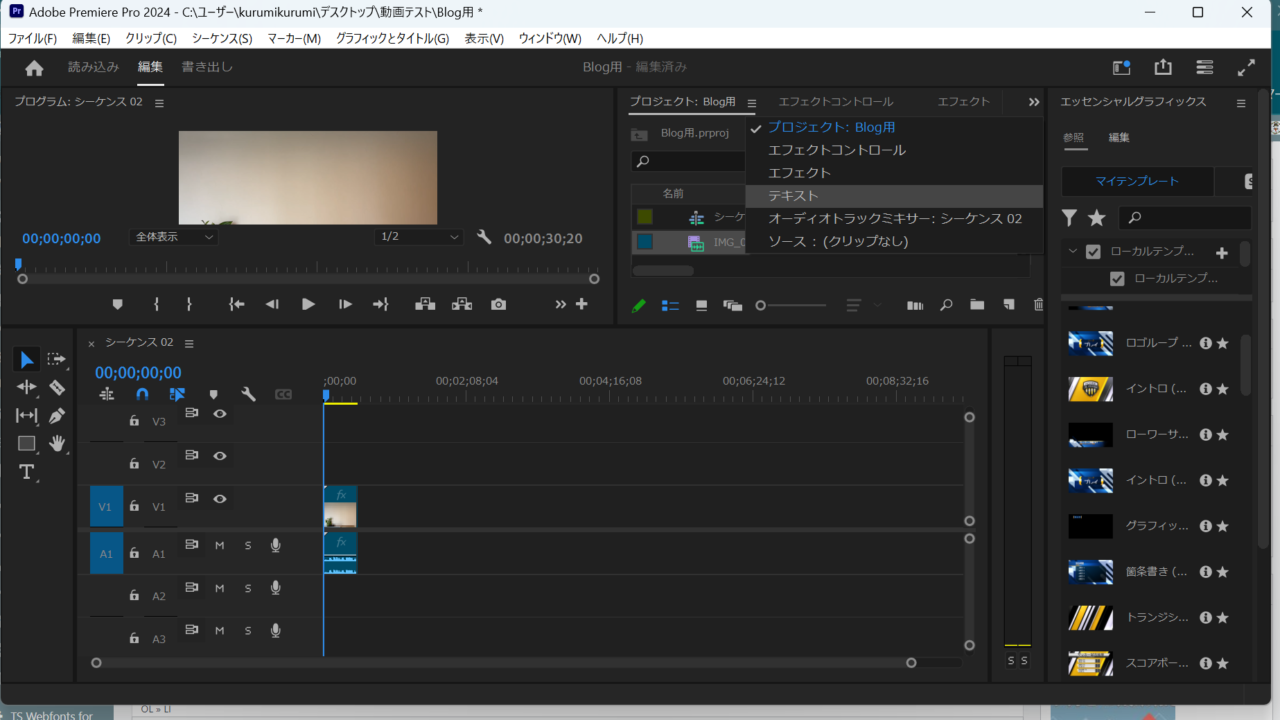Toggle local templates folder checkbox
This screenshot has height=720, width=1280.
1093,252
